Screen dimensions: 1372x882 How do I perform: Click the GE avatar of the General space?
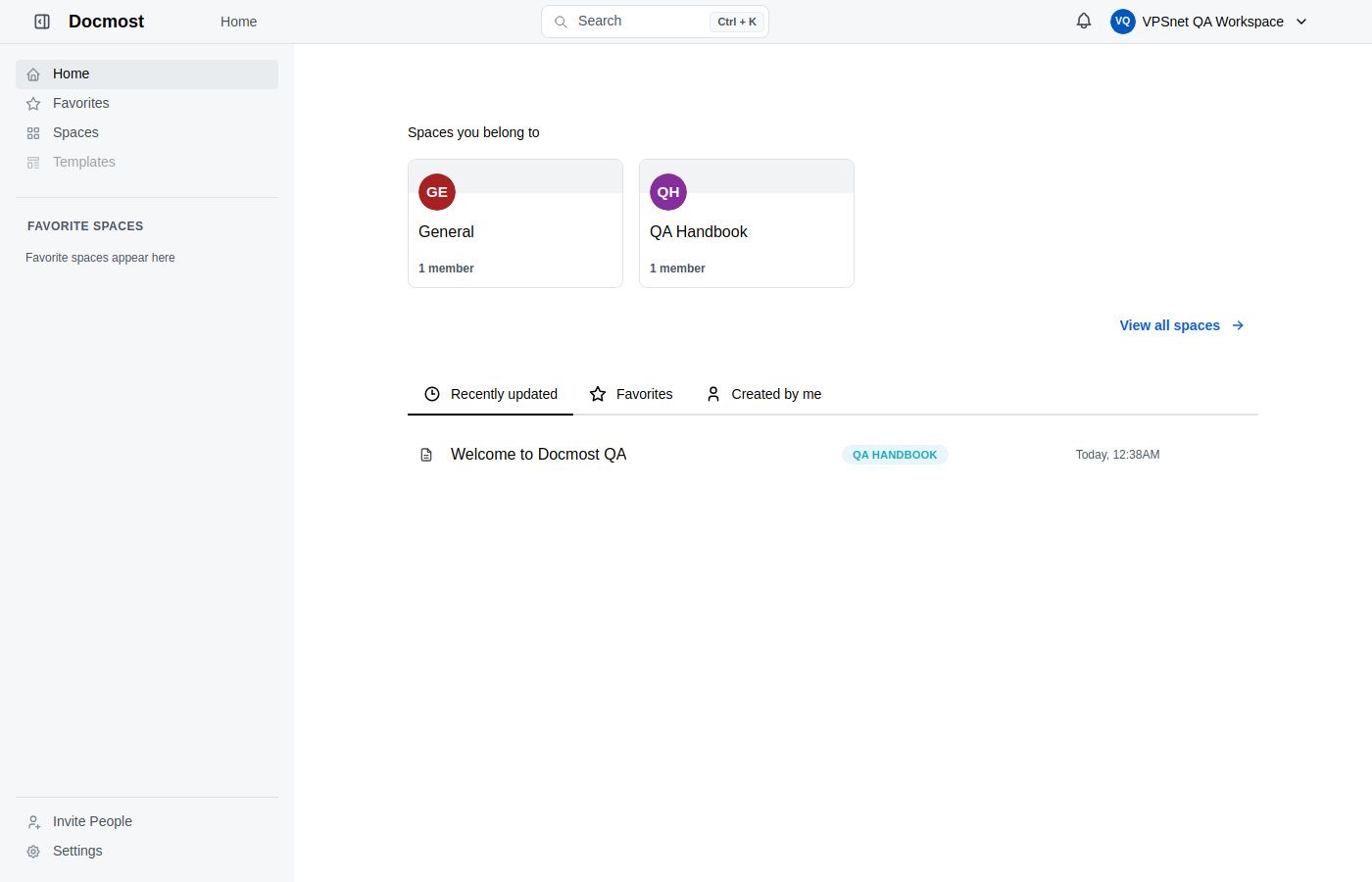click(x=437, y=192)
